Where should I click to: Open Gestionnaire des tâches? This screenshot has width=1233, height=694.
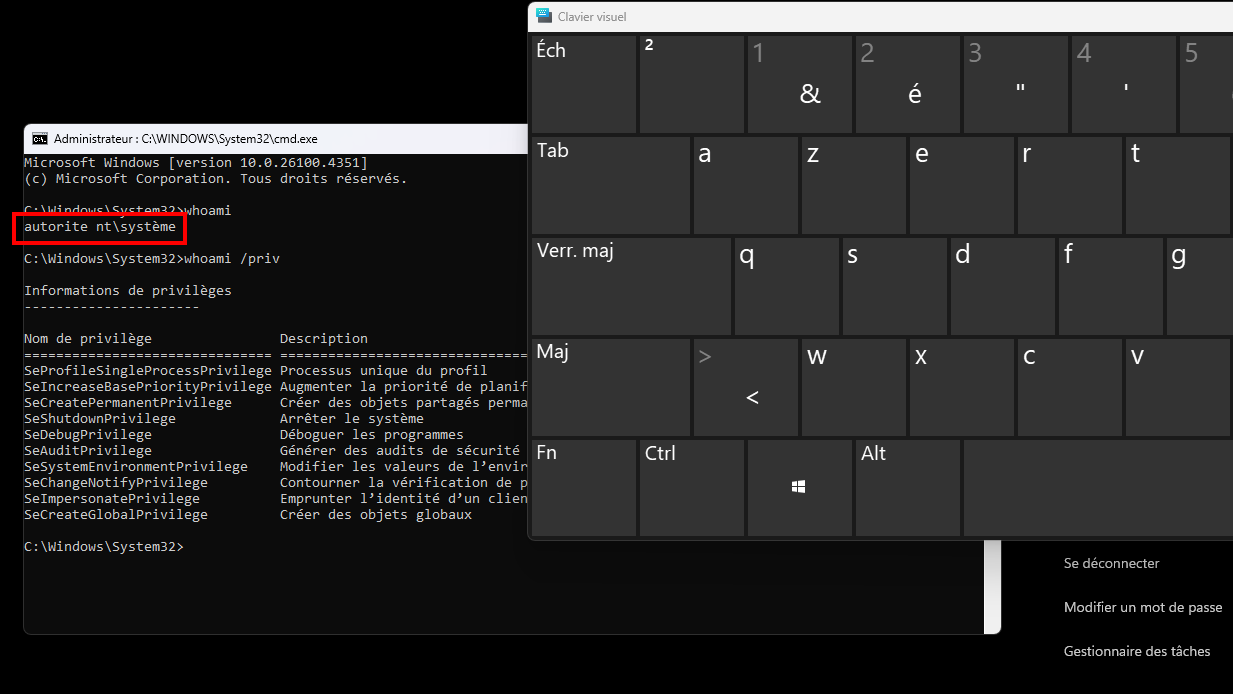click(1136, 651)
